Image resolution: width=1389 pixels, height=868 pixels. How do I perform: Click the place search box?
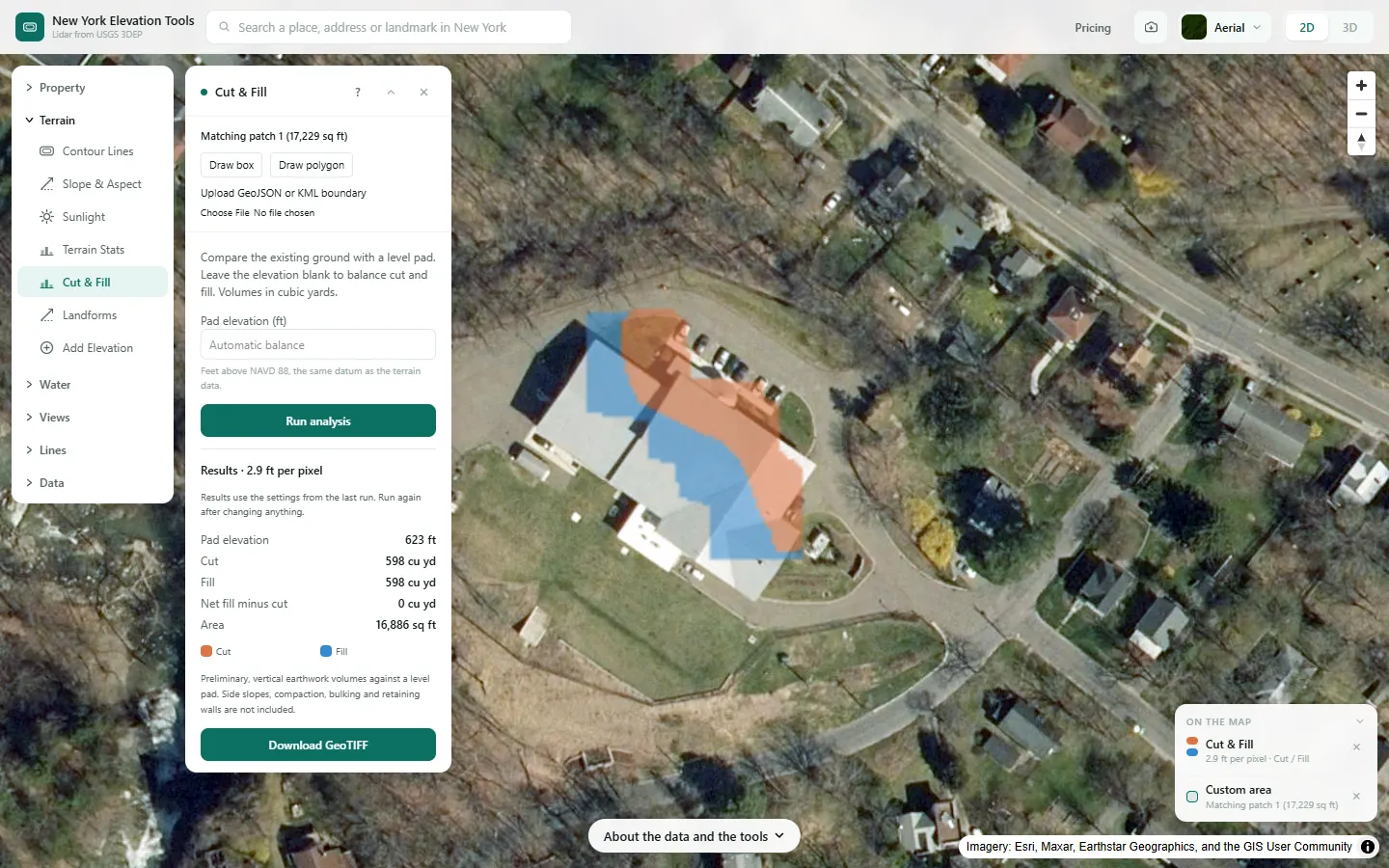click(x=389, y=27)
